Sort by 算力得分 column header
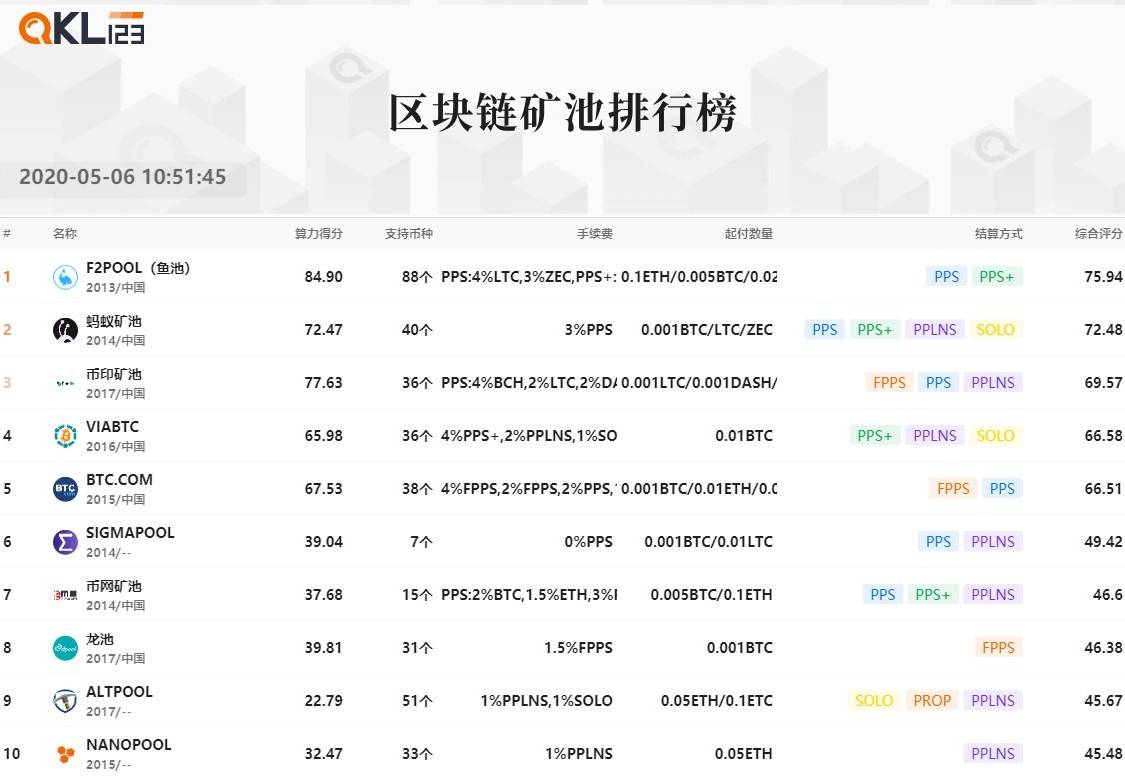This screenshot has width=1125, height=776. click(x=319, y=234)
